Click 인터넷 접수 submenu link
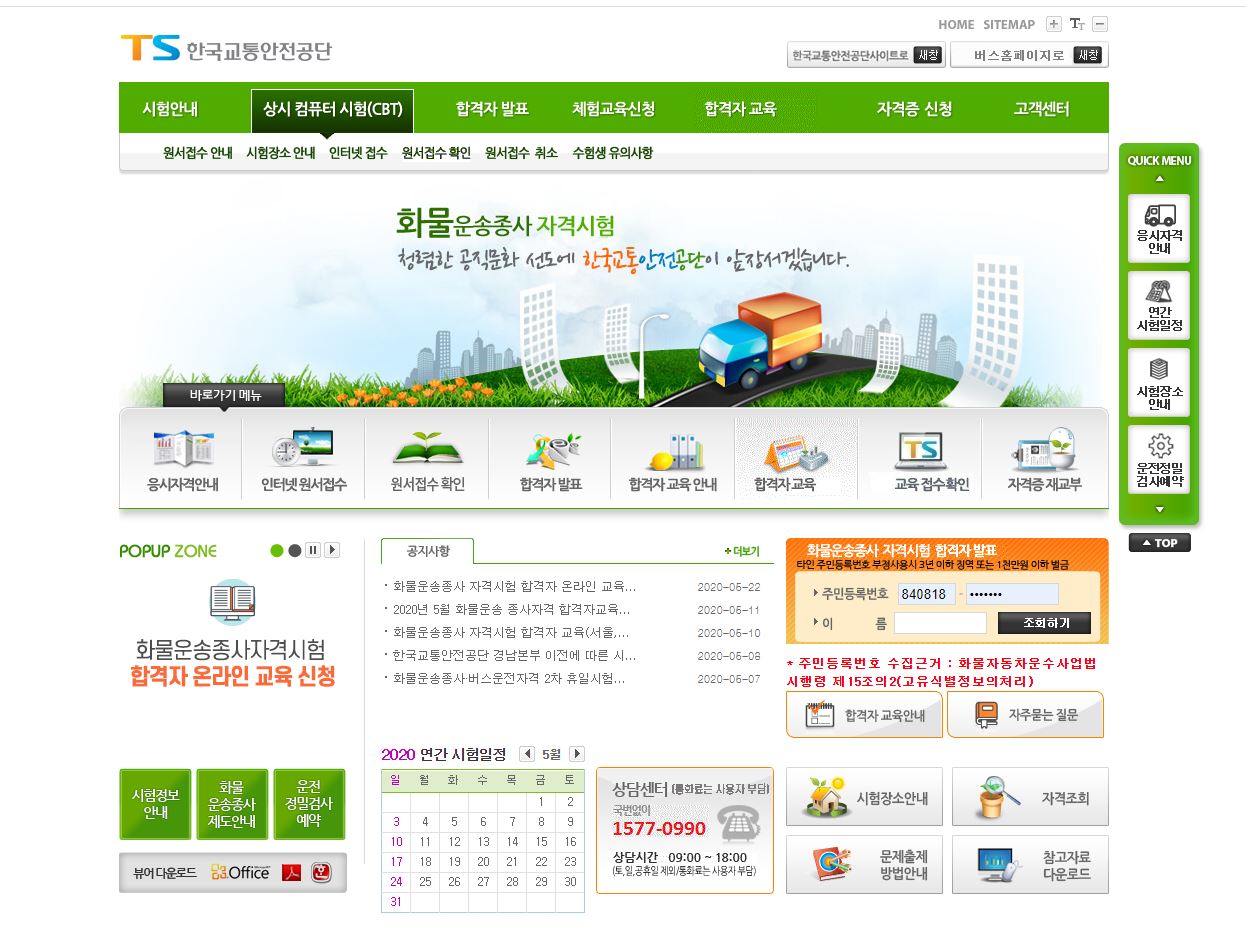 pyautogui.click(x=358, y=153)
